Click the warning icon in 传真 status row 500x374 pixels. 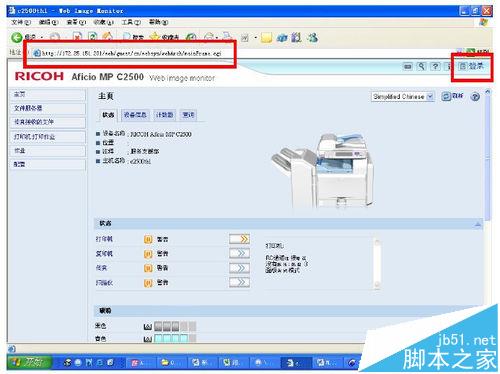(x=148, y=268)
